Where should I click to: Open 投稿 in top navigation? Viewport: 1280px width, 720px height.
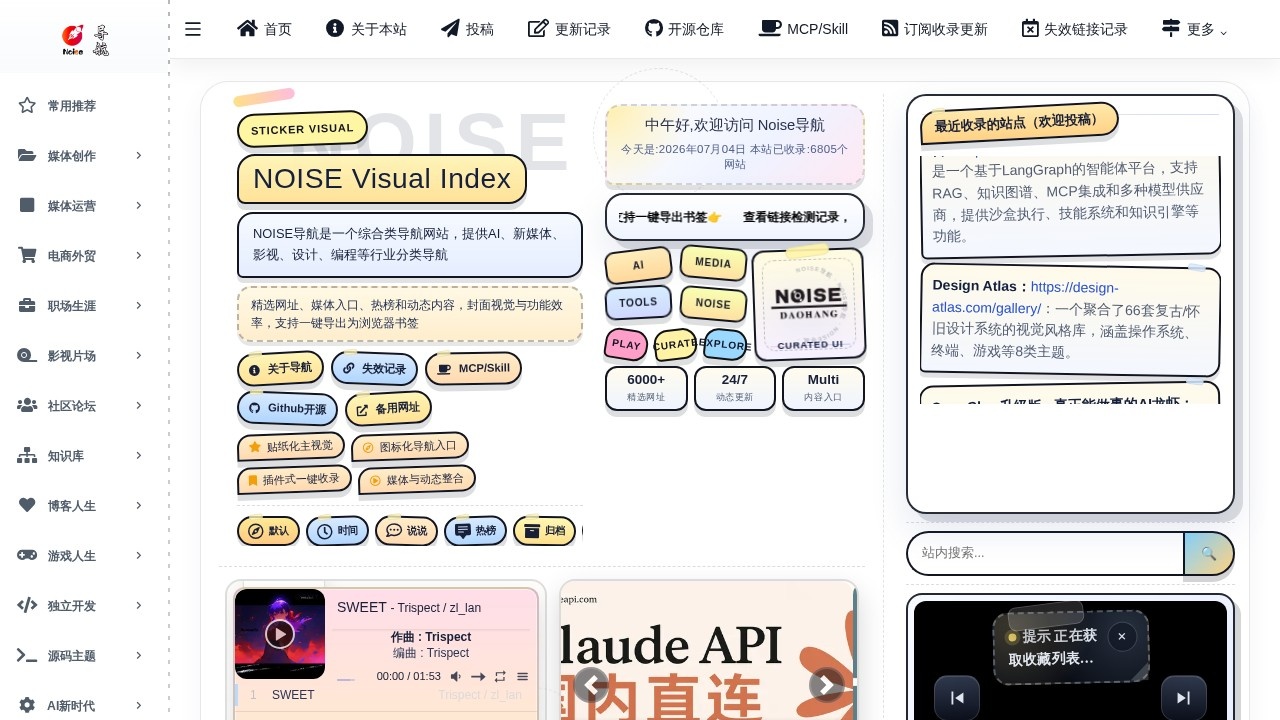[467, 29]
